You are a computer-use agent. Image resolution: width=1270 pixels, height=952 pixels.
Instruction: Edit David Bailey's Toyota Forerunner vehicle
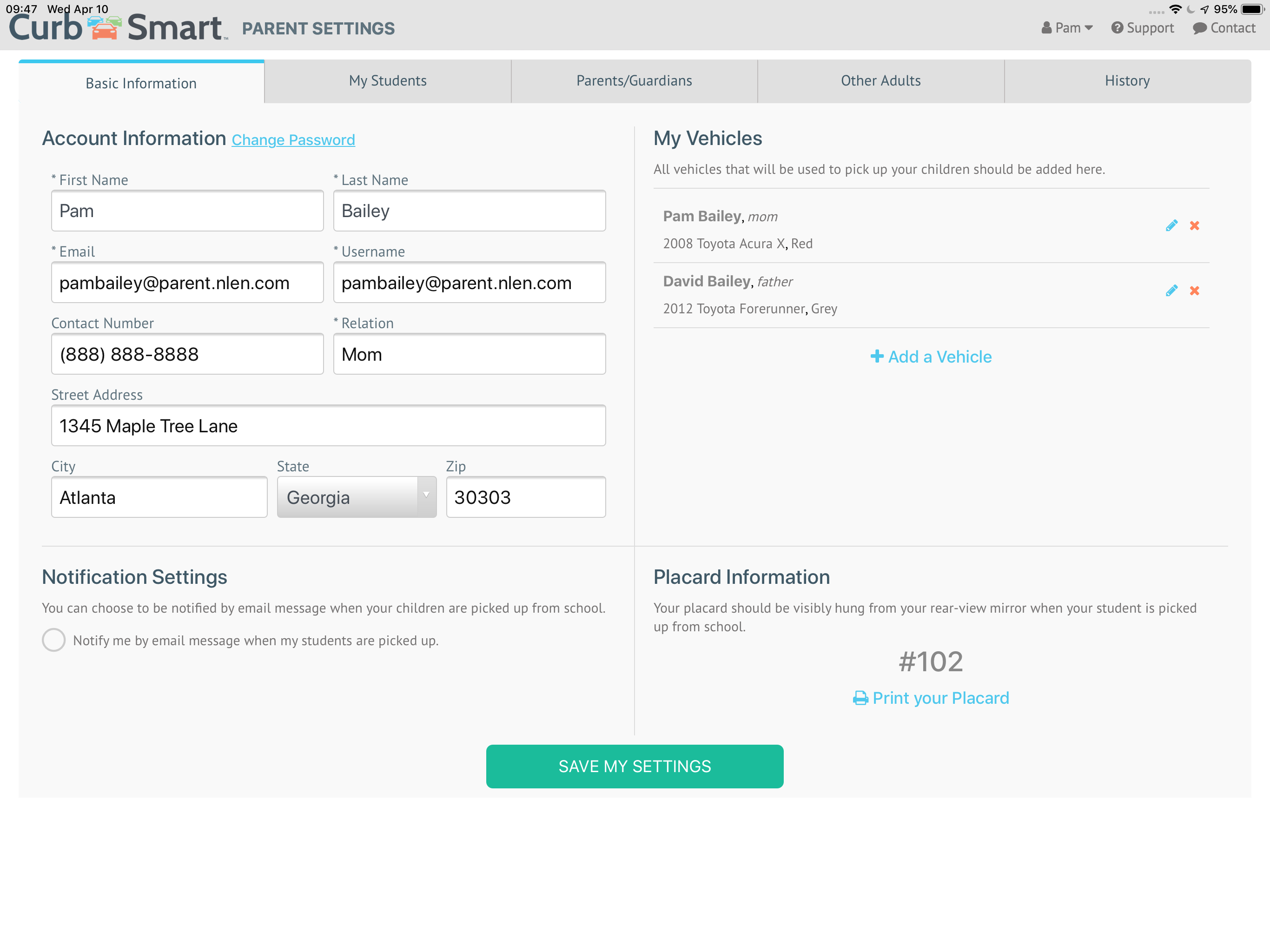1171,291
